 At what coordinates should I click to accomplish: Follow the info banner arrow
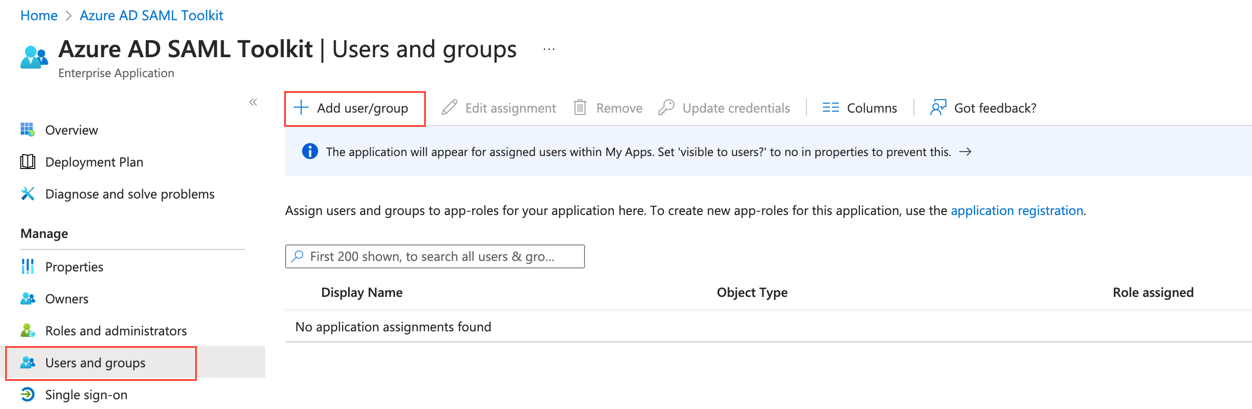pos(965,152)
